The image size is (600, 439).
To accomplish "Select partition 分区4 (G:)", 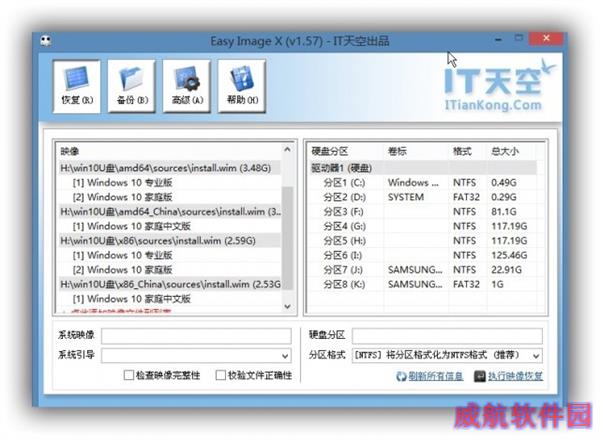I will tap(344, 226).
